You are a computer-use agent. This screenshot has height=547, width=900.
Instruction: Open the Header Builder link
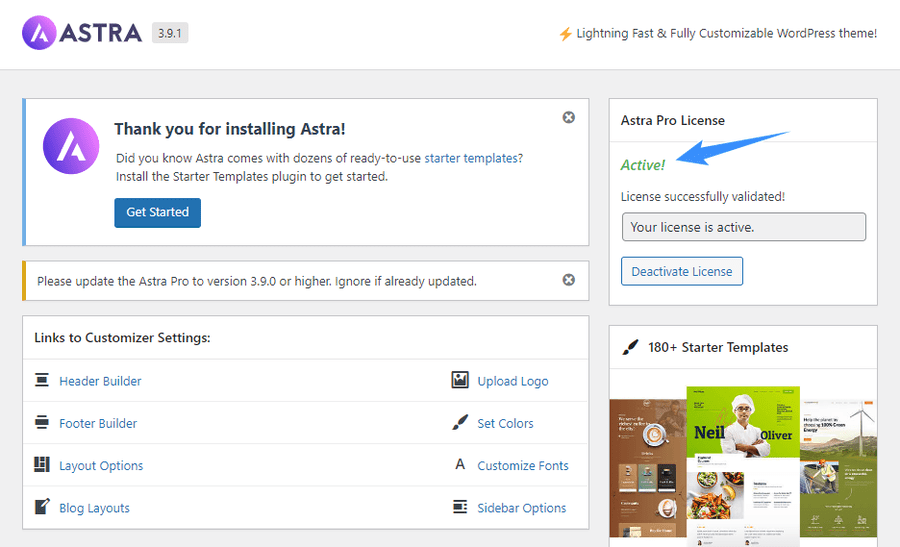(100, 381)
